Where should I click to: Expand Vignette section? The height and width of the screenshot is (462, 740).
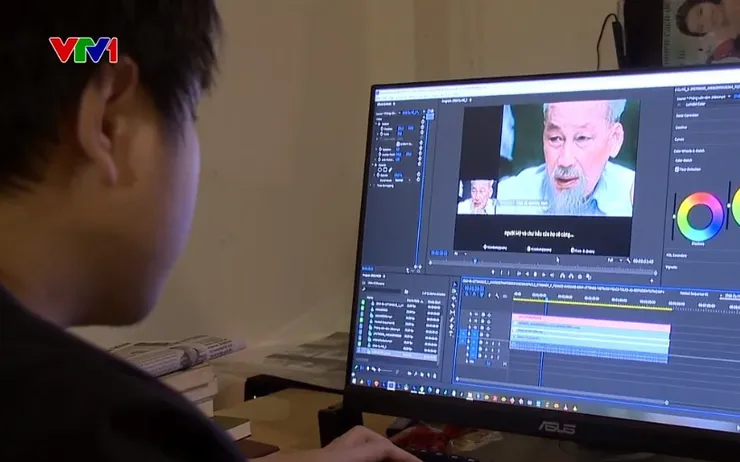(671, 267)
